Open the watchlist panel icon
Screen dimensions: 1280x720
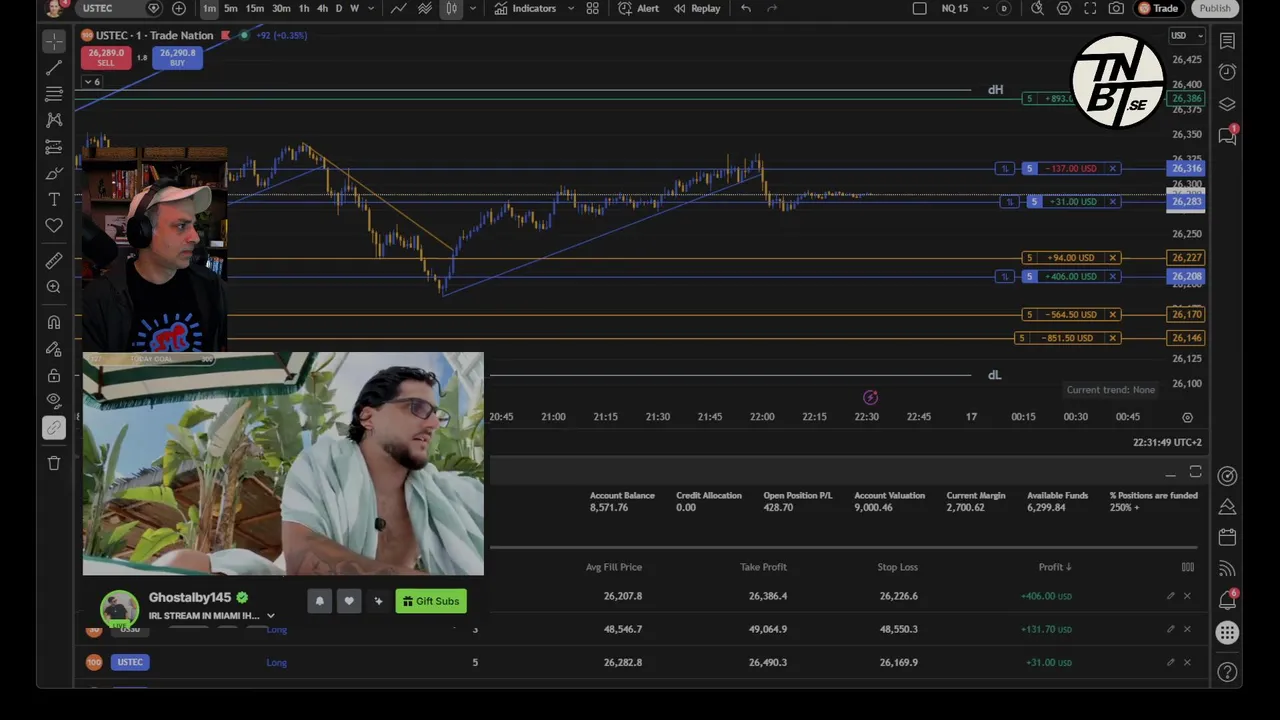coord(1227,41)
